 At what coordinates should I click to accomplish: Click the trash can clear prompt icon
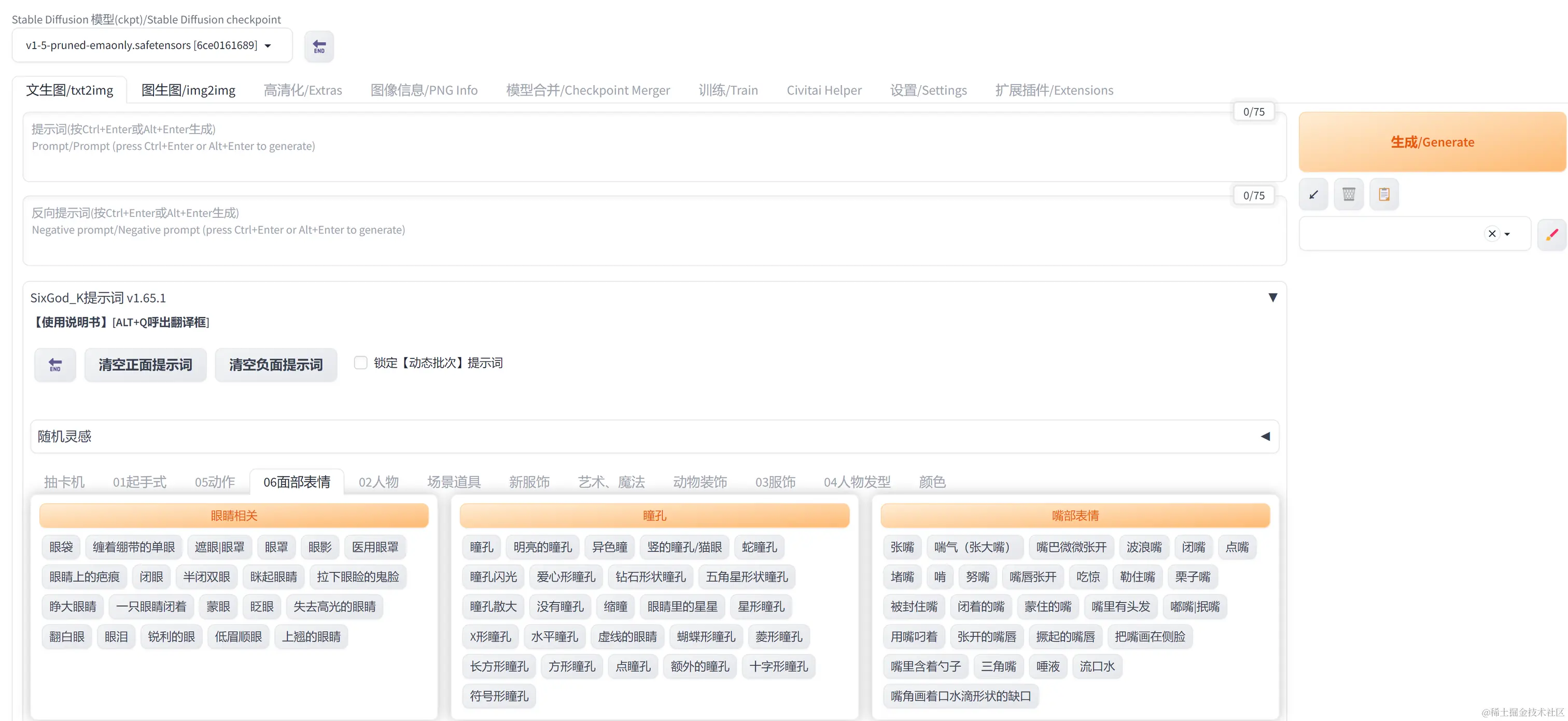pos(1349,195)
